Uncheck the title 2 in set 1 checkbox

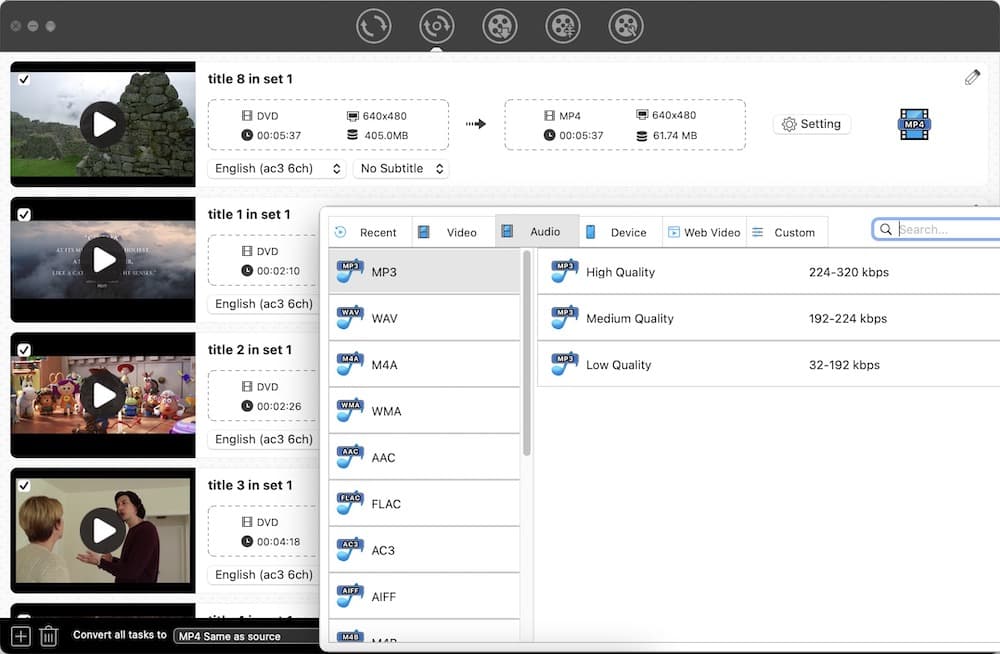(x=24, y=350)
